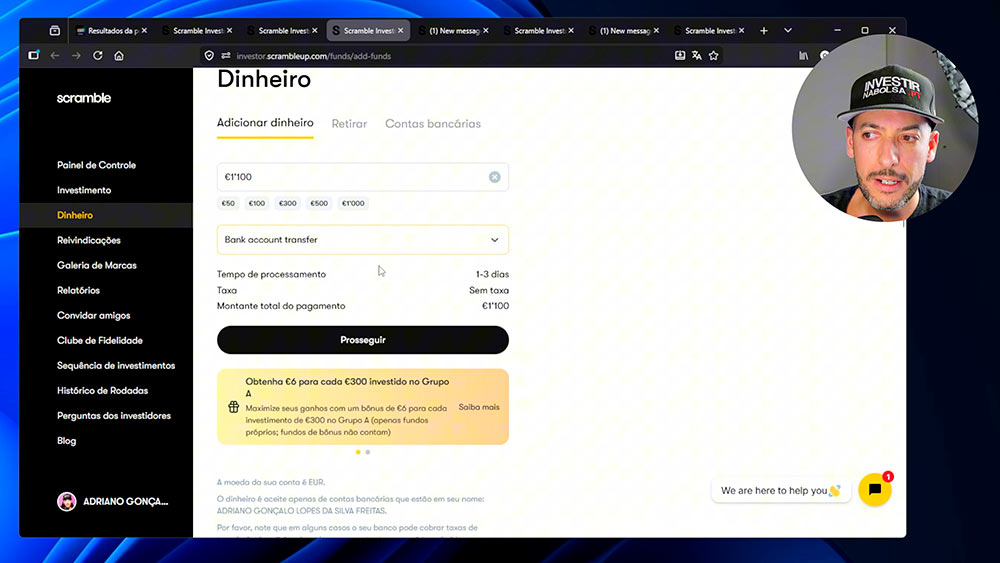
Task: Clear the amount field with the X icon
Action: tap(494, 177)
